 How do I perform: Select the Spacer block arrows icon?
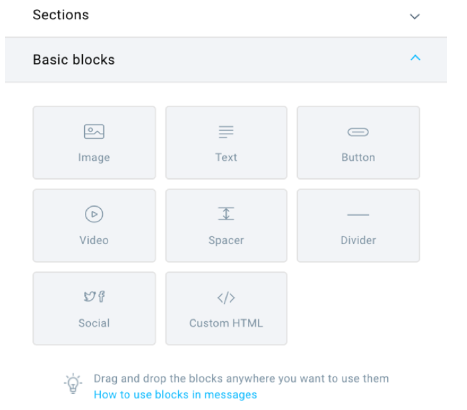click(x=226, y=214)
